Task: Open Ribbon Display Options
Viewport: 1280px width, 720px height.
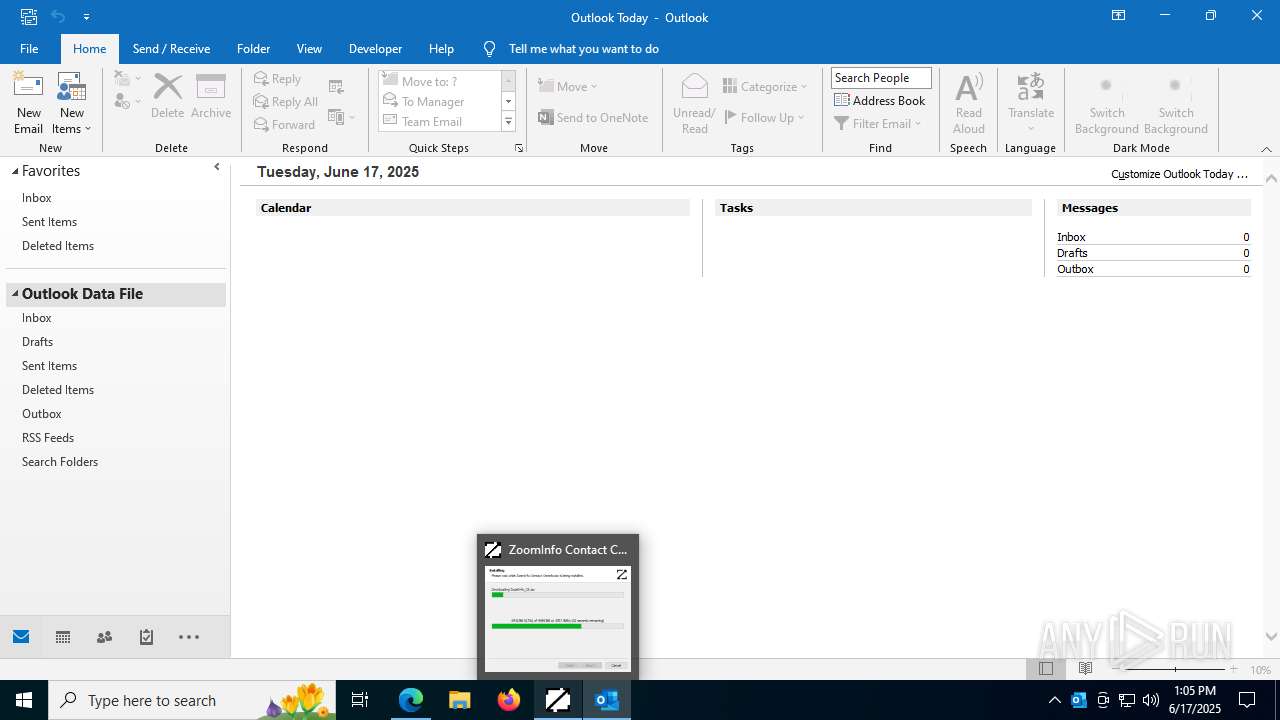Action: click(1118, 16)
